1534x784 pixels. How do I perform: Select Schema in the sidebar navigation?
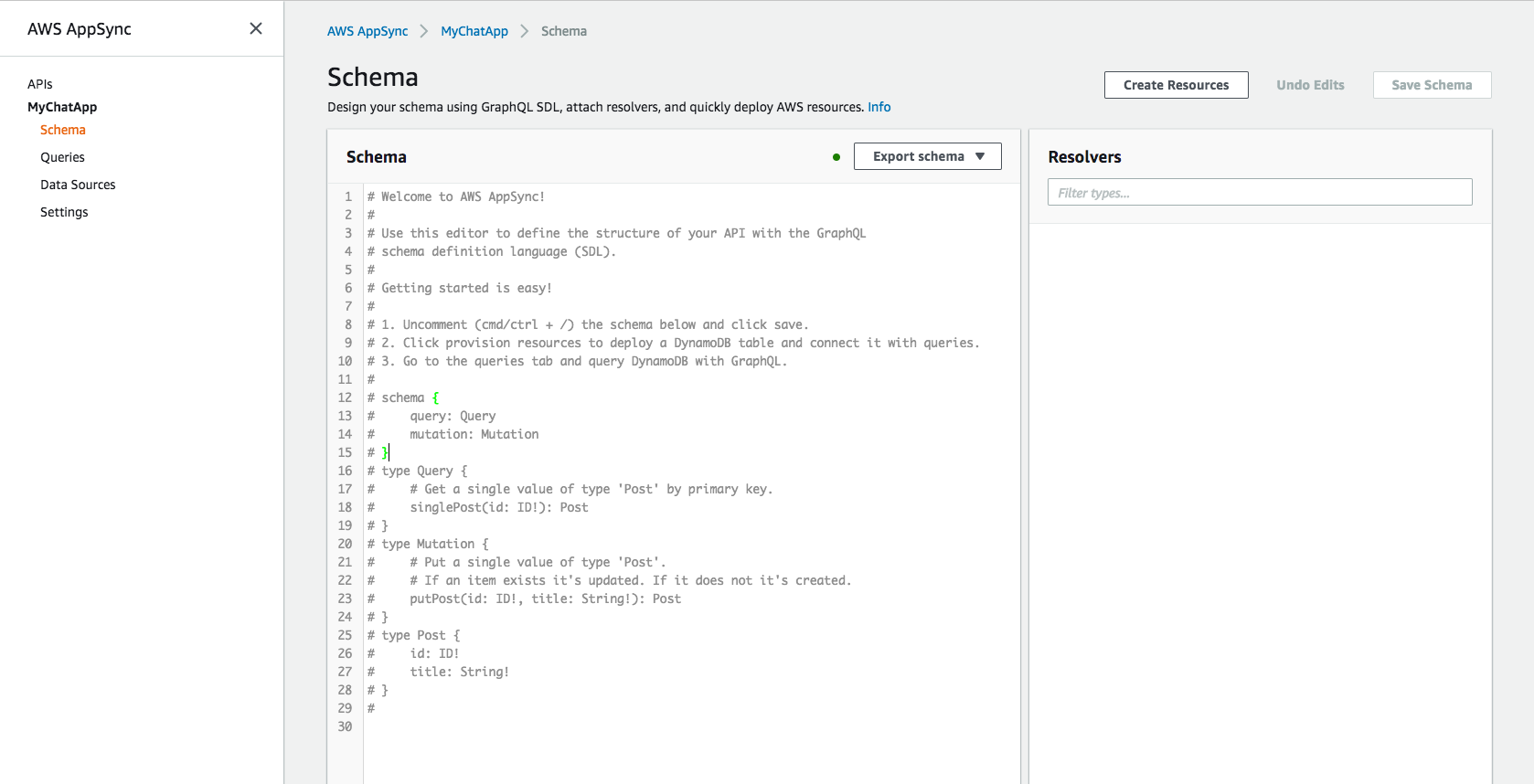[63, 130]
